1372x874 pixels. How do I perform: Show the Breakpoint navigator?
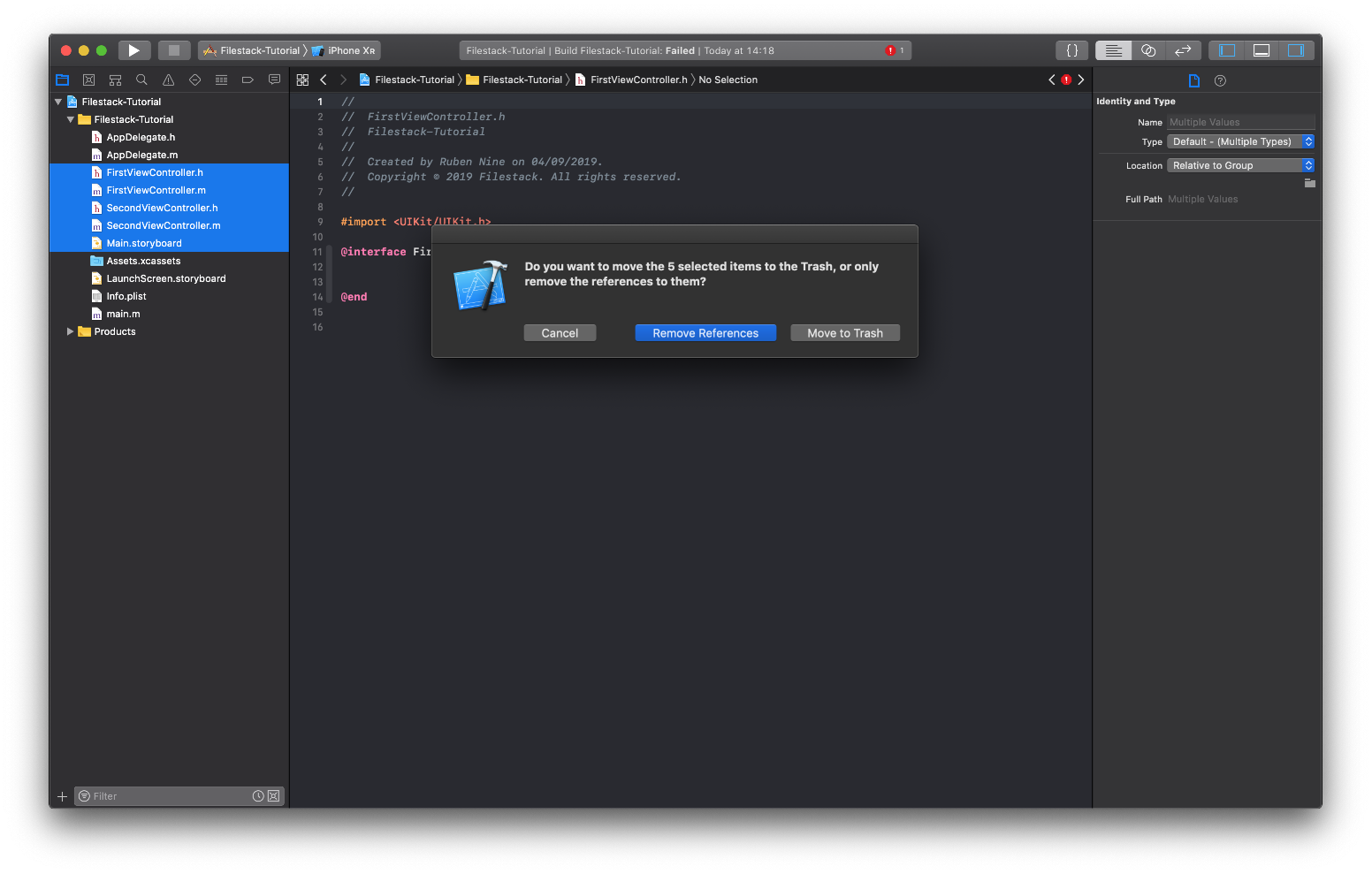pos(248,80)
